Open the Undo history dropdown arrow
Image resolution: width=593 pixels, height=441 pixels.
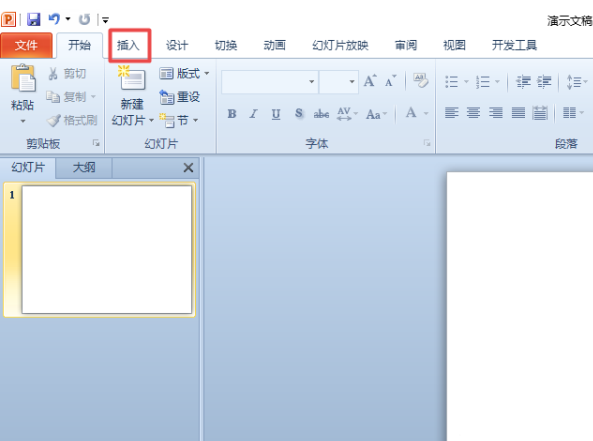68,19
